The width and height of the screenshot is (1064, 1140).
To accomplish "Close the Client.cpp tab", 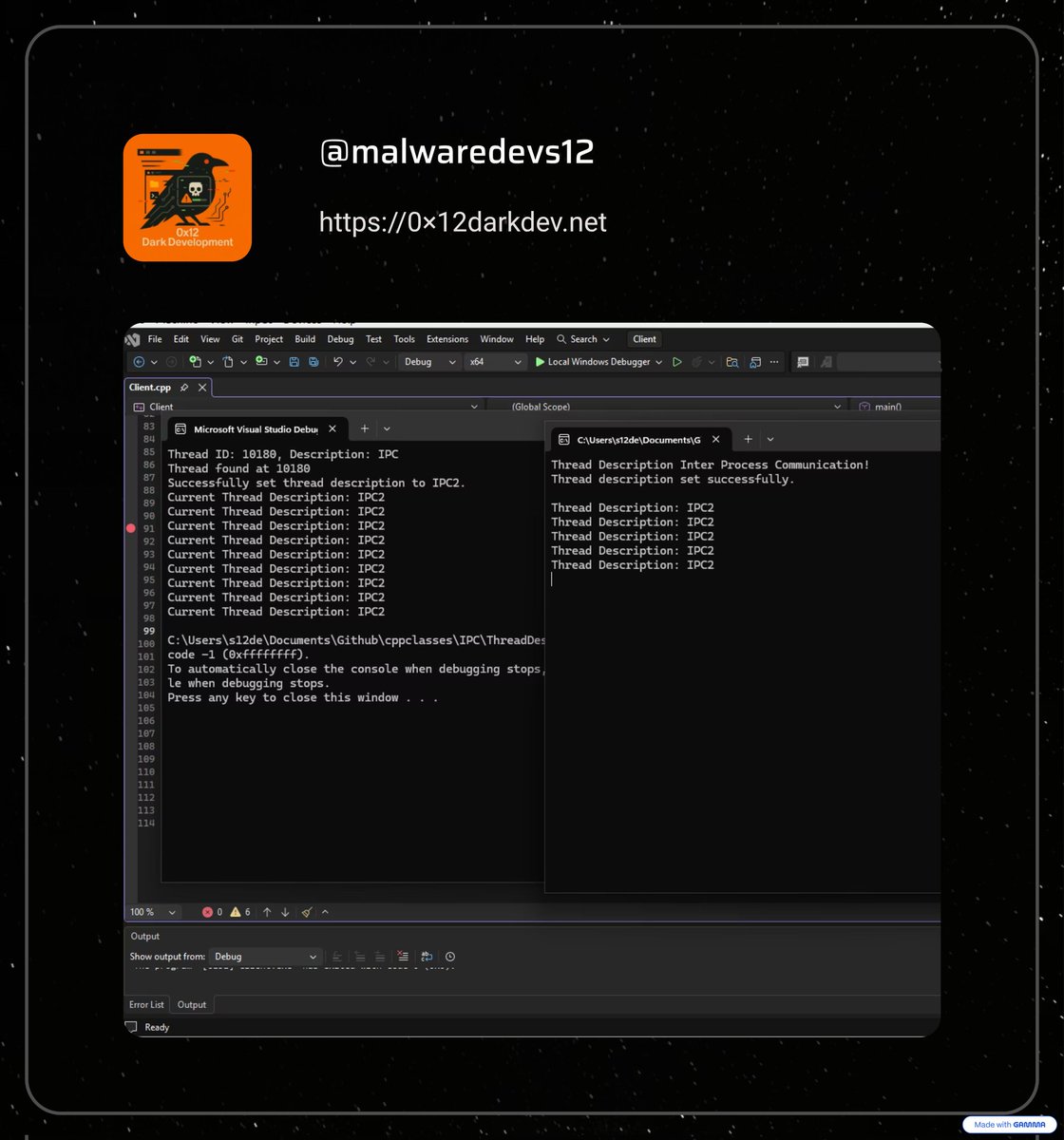I will click(x=202, y=388).
